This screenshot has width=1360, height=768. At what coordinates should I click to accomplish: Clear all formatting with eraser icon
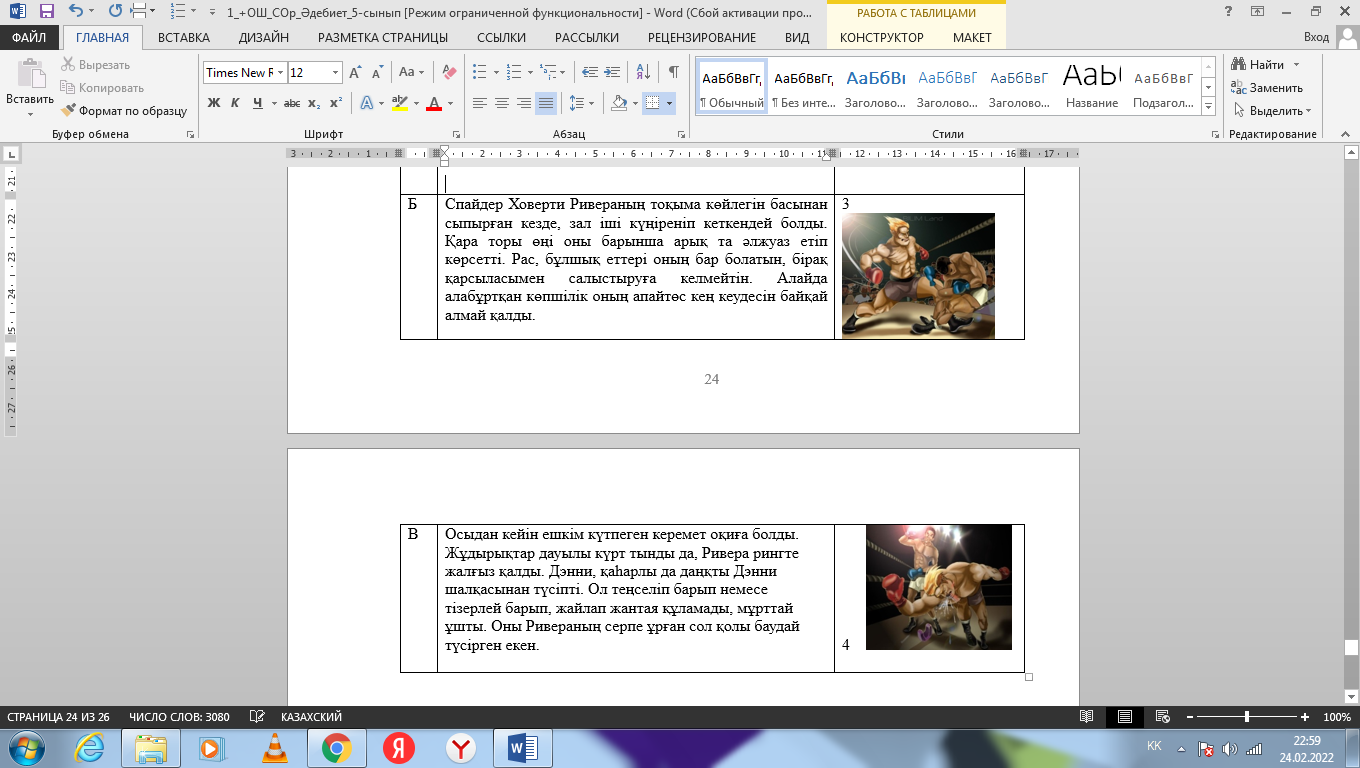coord(449,72)
